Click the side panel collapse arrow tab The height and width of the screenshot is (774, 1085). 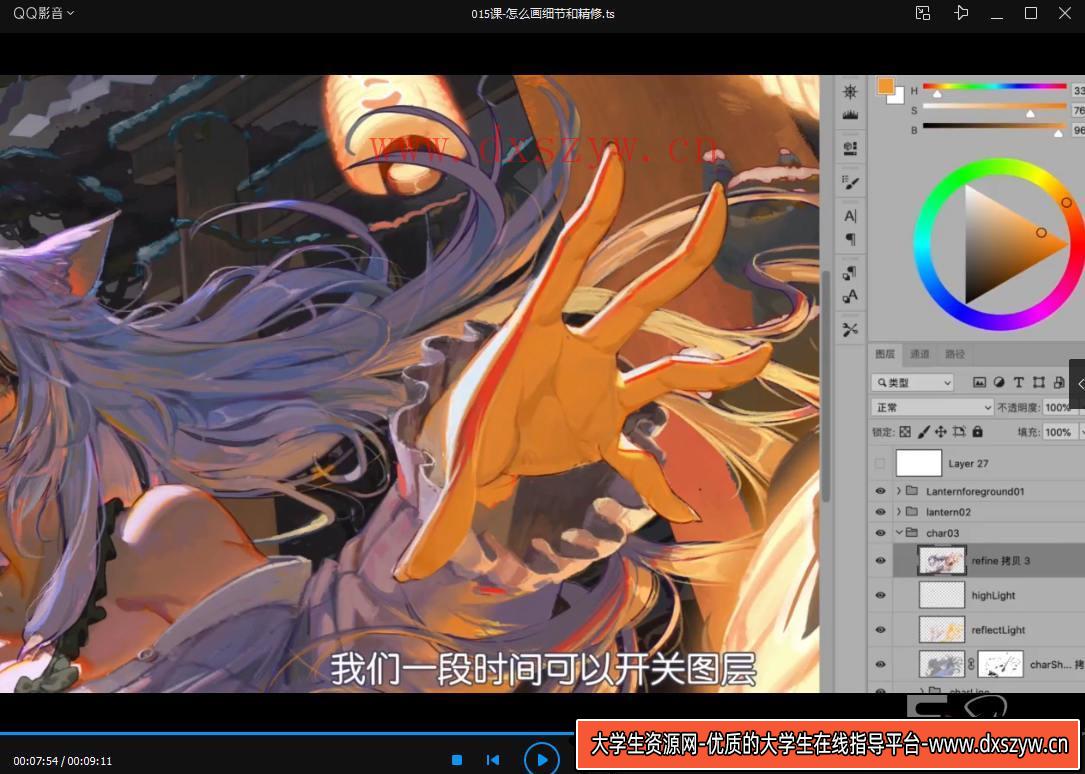point(1078,385)
